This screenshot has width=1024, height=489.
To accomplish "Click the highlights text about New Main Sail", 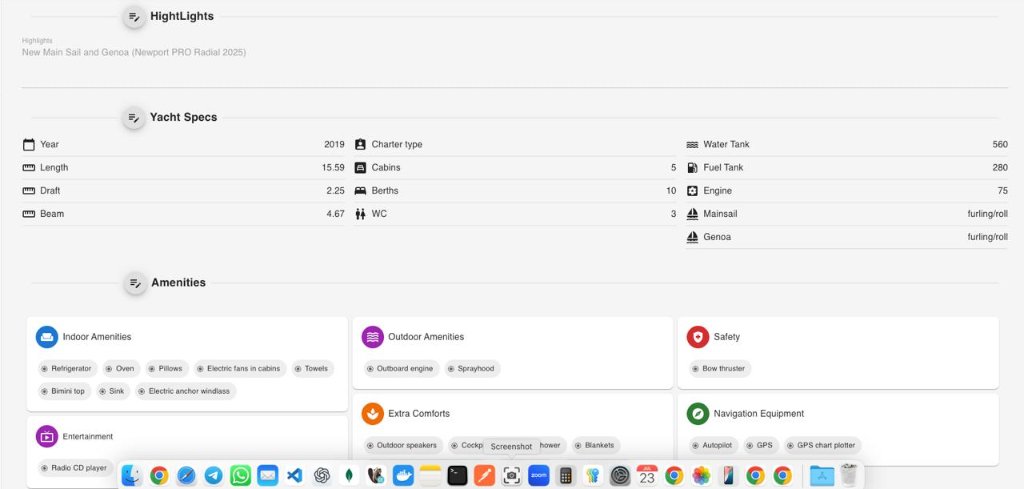I will coord(134,52).
